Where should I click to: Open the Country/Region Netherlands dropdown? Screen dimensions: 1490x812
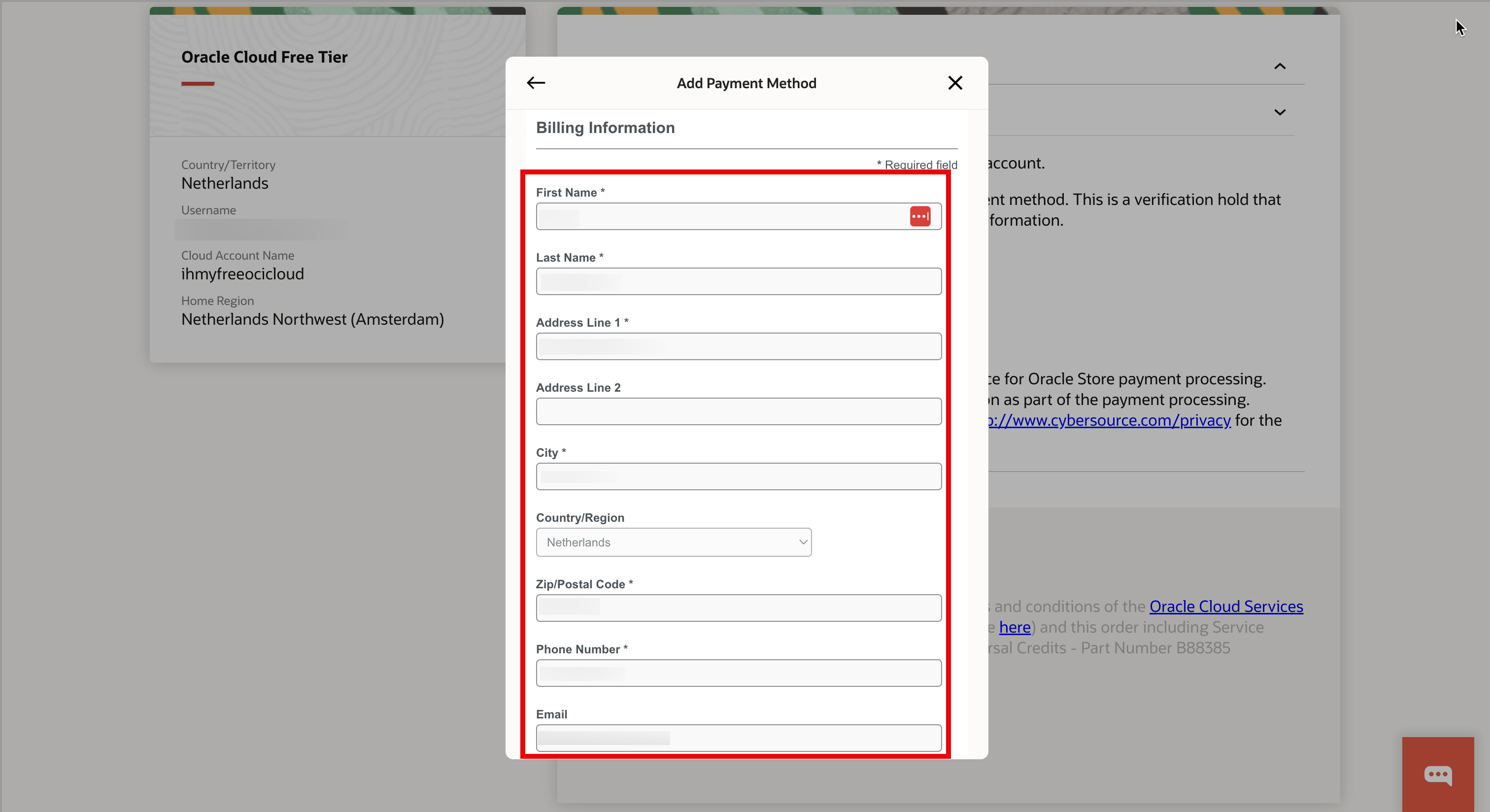click(x=673, y=542)
